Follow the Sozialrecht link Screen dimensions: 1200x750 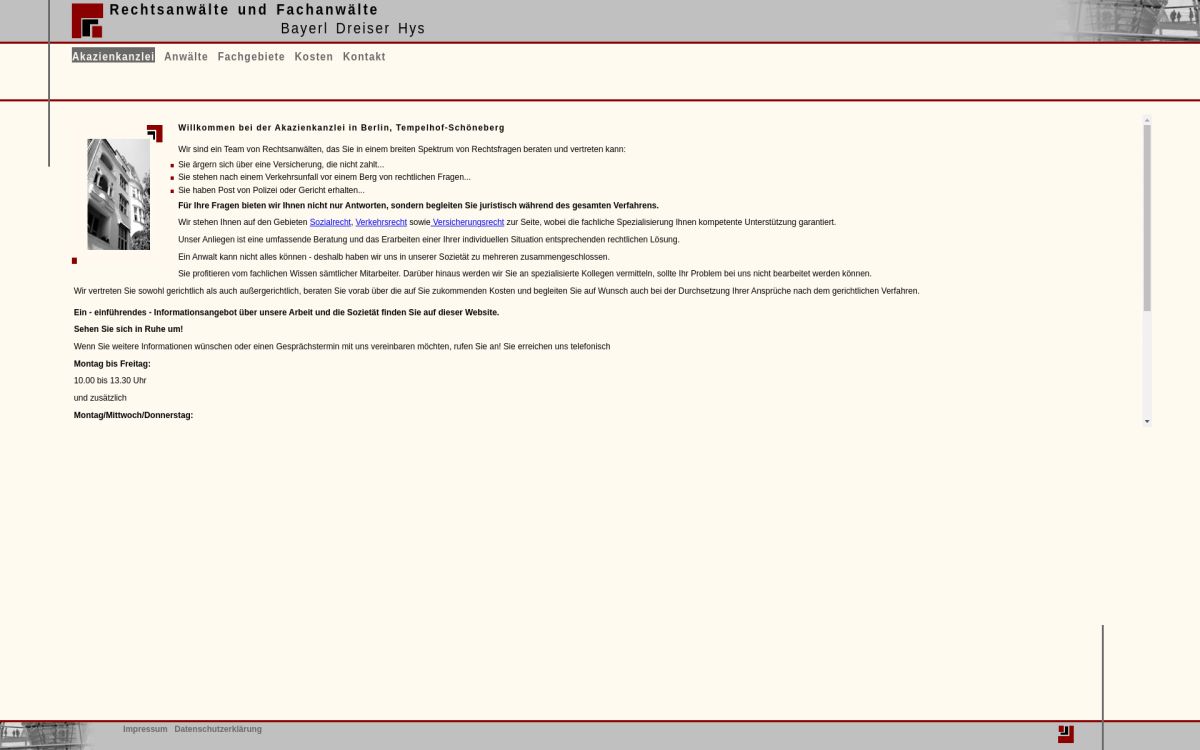tap(330, 222)
